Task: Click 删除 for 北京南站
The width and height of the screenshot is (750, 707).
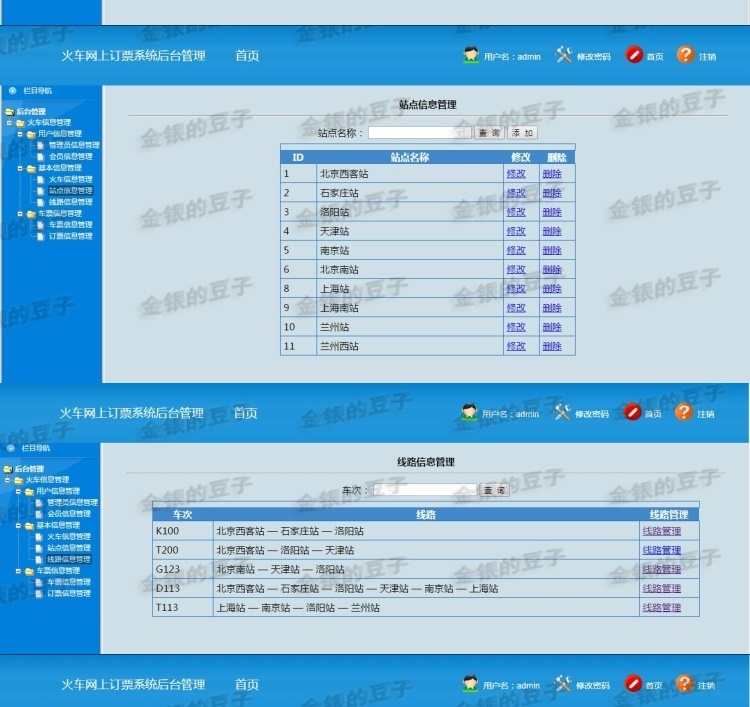Action: click(x=551, y=269)
